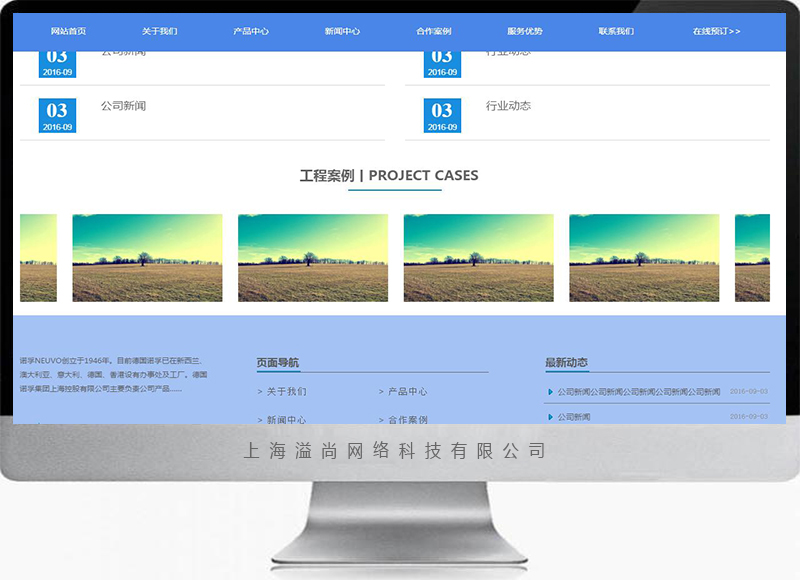The width and height of the screenshot is (800, 580).
Task: Go to 关于我们 in the top navigation bar
Action: coord(159,31)
